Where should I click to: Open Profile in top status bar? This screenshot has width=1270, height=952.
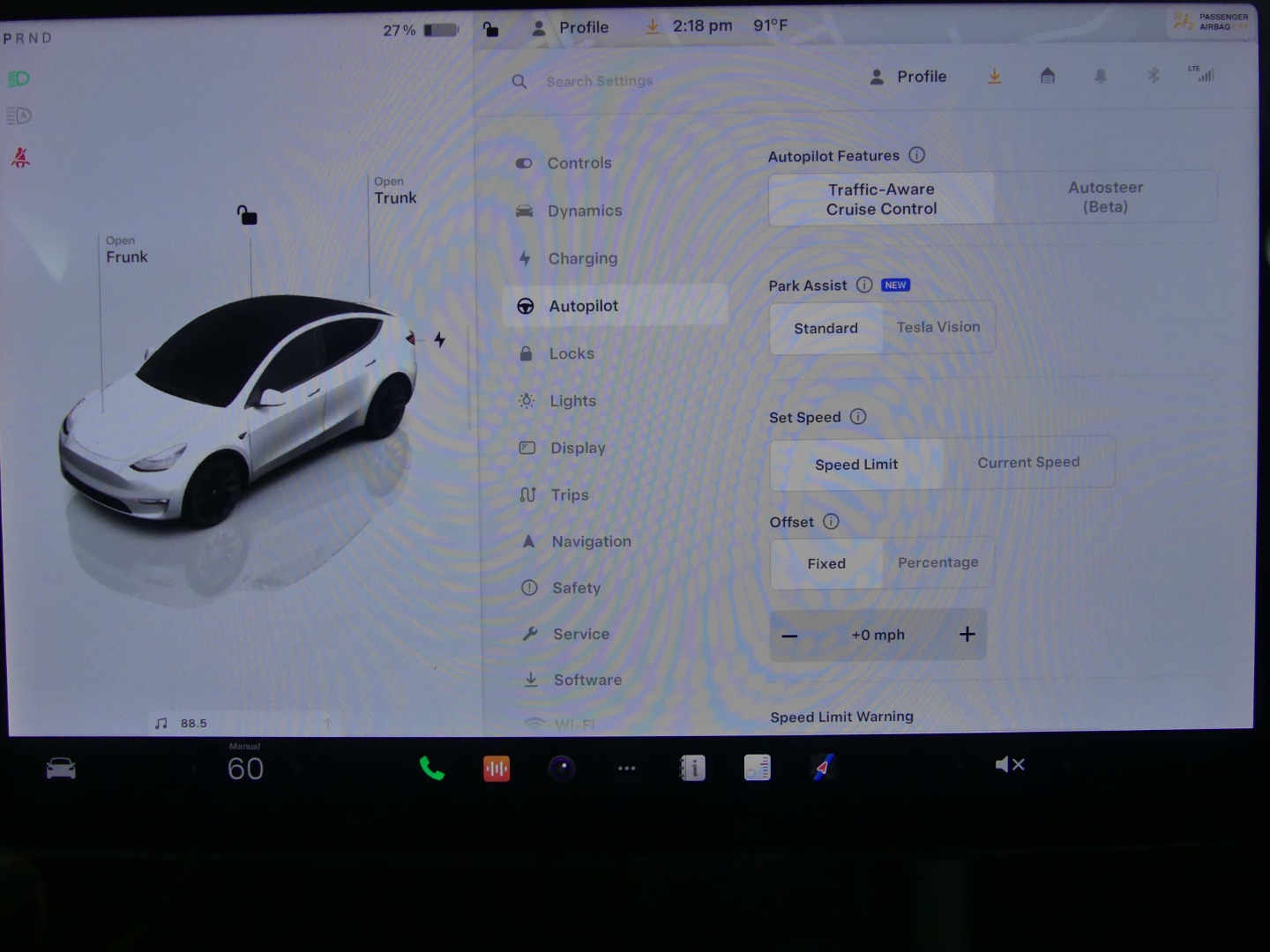571,27
